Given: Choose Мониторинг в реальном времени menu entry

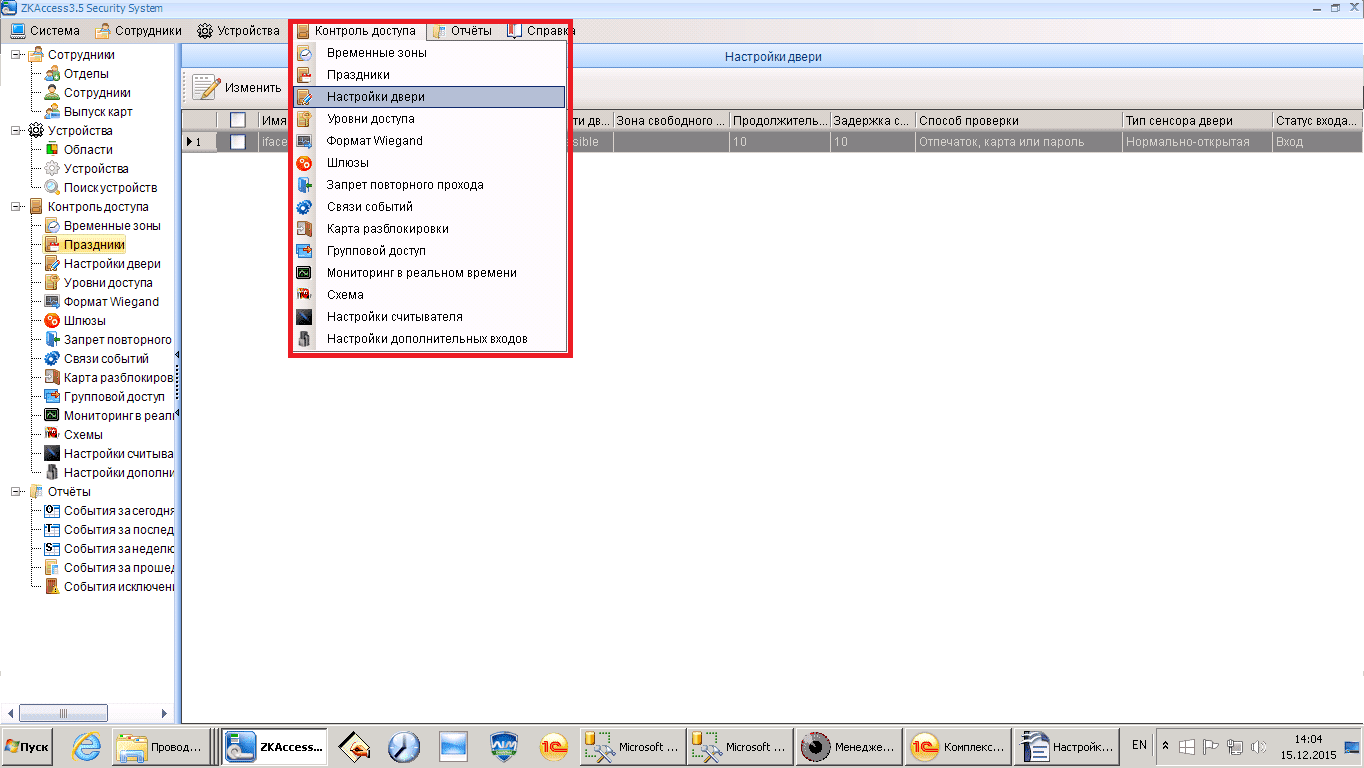Looking at the screenshot, I should click(421, 273).
